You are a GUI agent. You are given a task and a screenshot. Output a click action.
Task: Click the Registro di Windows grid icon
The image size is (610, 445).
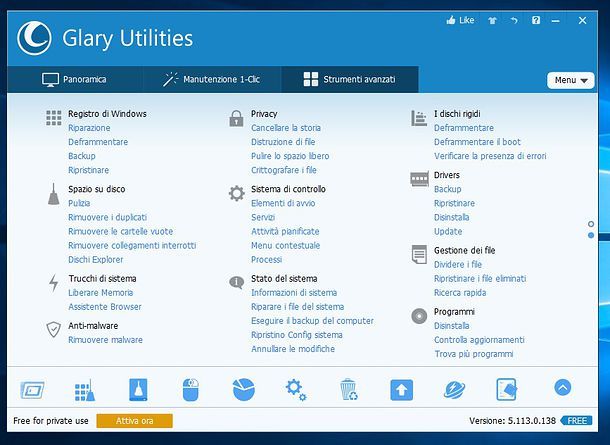[x=54, y=118]
